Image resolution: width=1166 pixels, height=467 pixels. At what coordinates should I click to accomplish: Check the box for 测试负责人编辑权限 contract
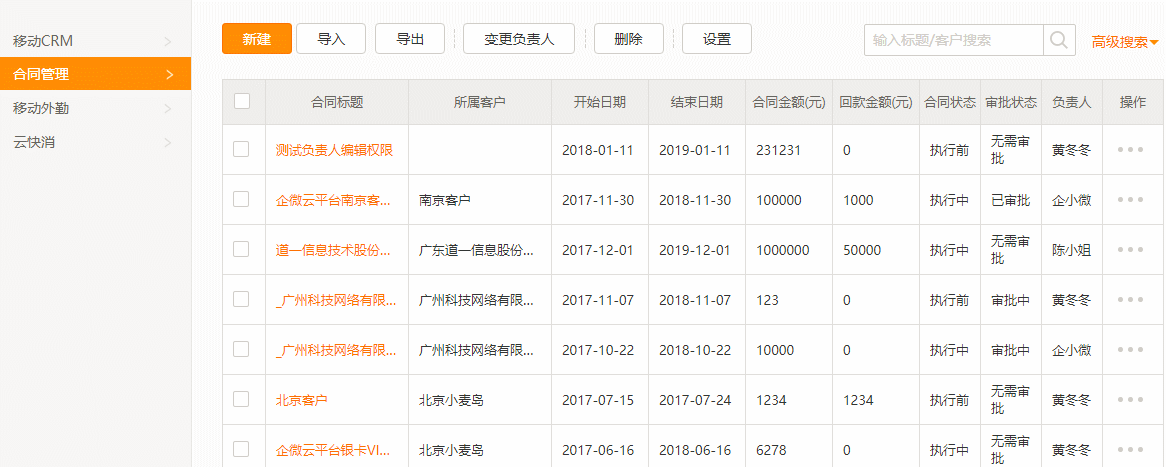pyautogui.click(x=241, y=149)
